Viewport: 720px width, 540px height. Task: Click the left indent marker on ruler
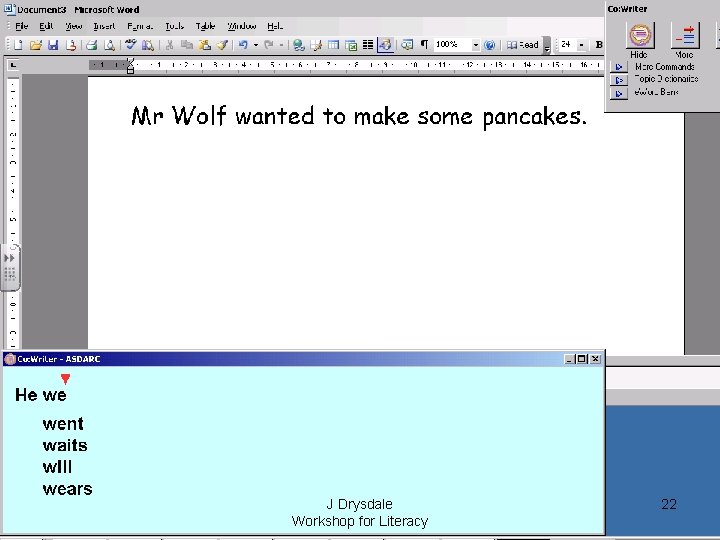click(x=130, y=70)
